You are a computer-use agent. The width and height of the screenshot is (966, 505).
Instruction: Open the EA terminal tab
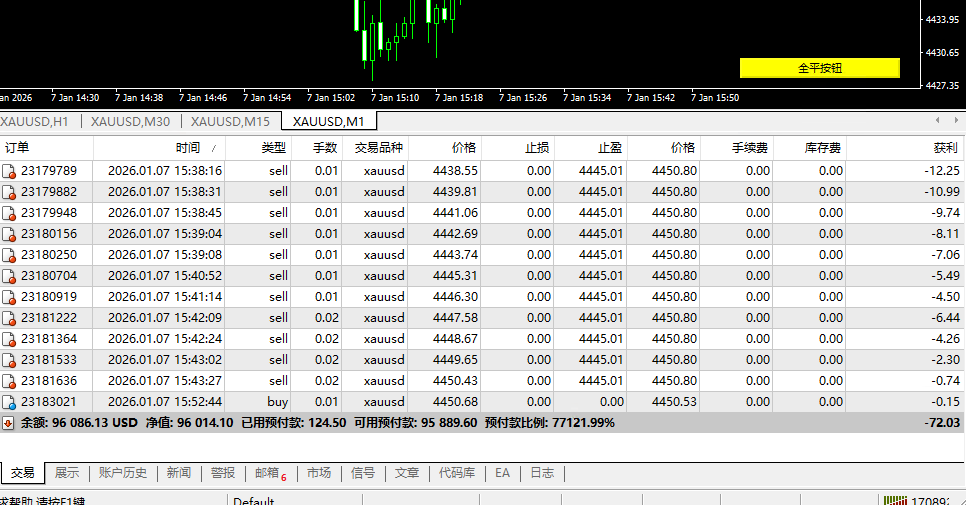tap(502, 472)
